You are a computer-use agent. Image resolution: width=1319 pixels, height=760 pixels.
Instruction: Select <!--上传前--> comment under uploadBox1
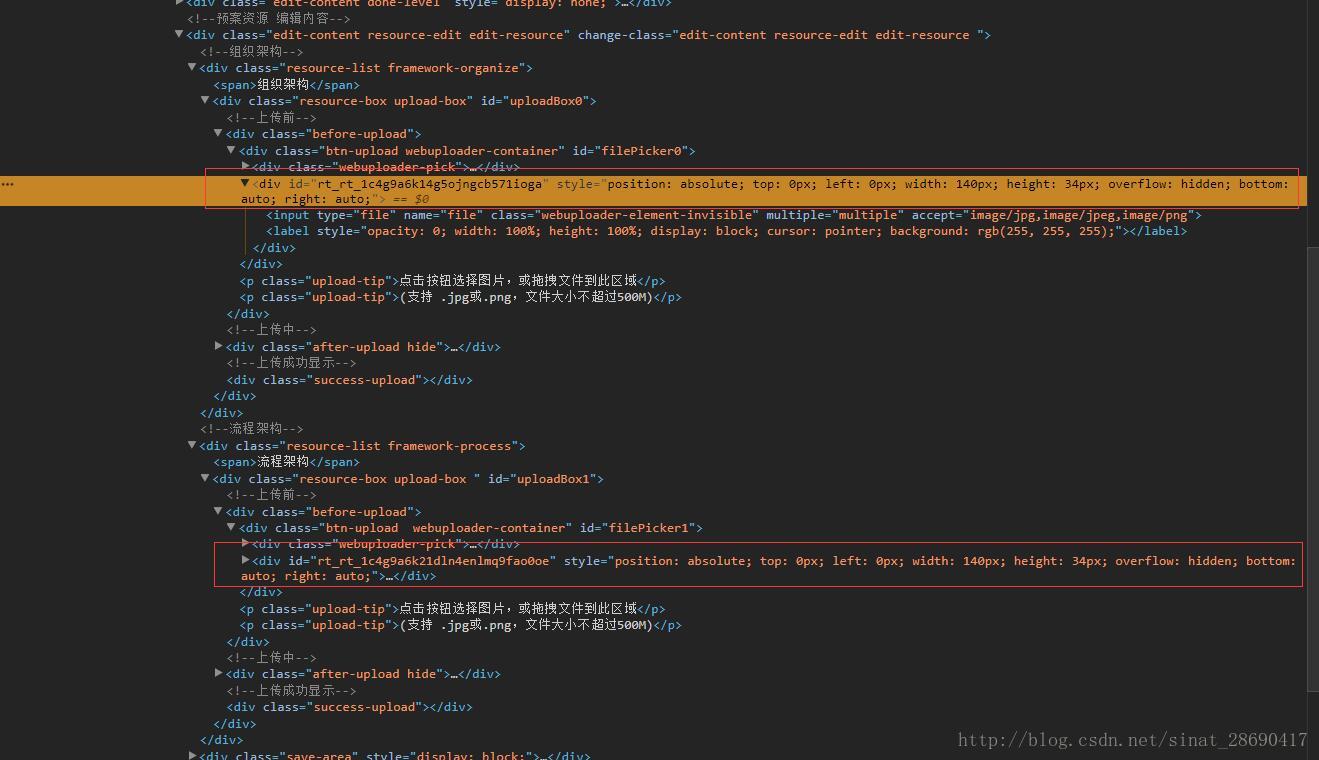pyautogui.click(x=271, y=495)
